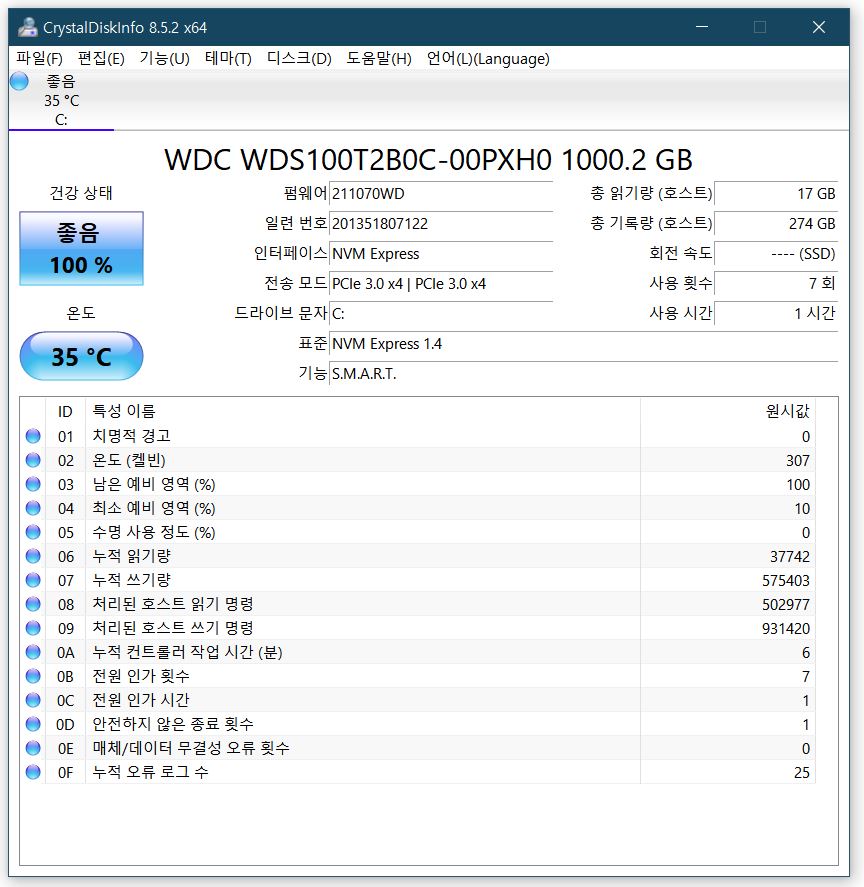This screenshot has height=887, width=864.
Task: Open the 디스크(D) menu
Action: pyautogui.click(x=299, y=58)
